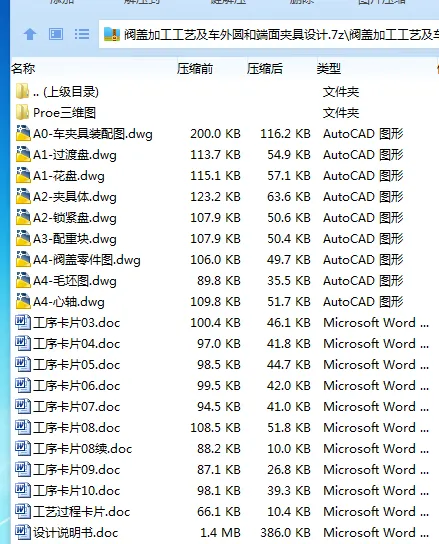Select file name A1-过渡盘.dwg

[x=75, y=155]
